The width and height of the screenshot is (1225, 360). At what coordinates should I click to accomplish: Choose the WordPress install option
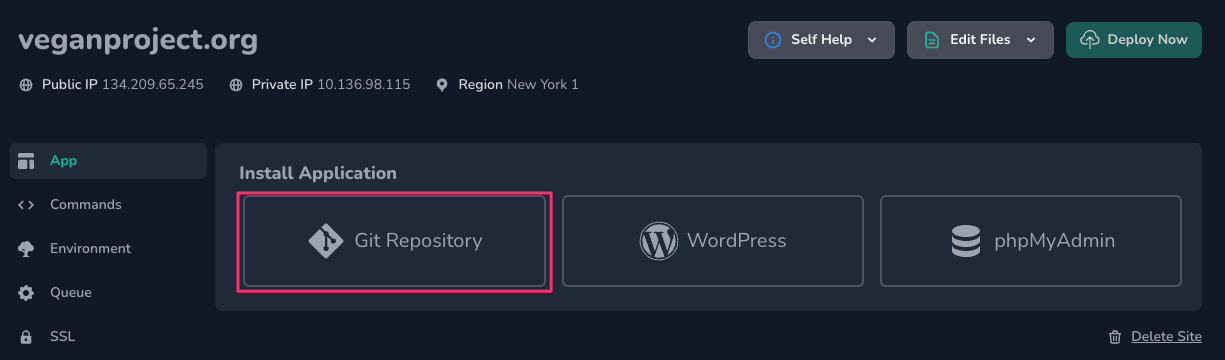(x=713, y=241)
